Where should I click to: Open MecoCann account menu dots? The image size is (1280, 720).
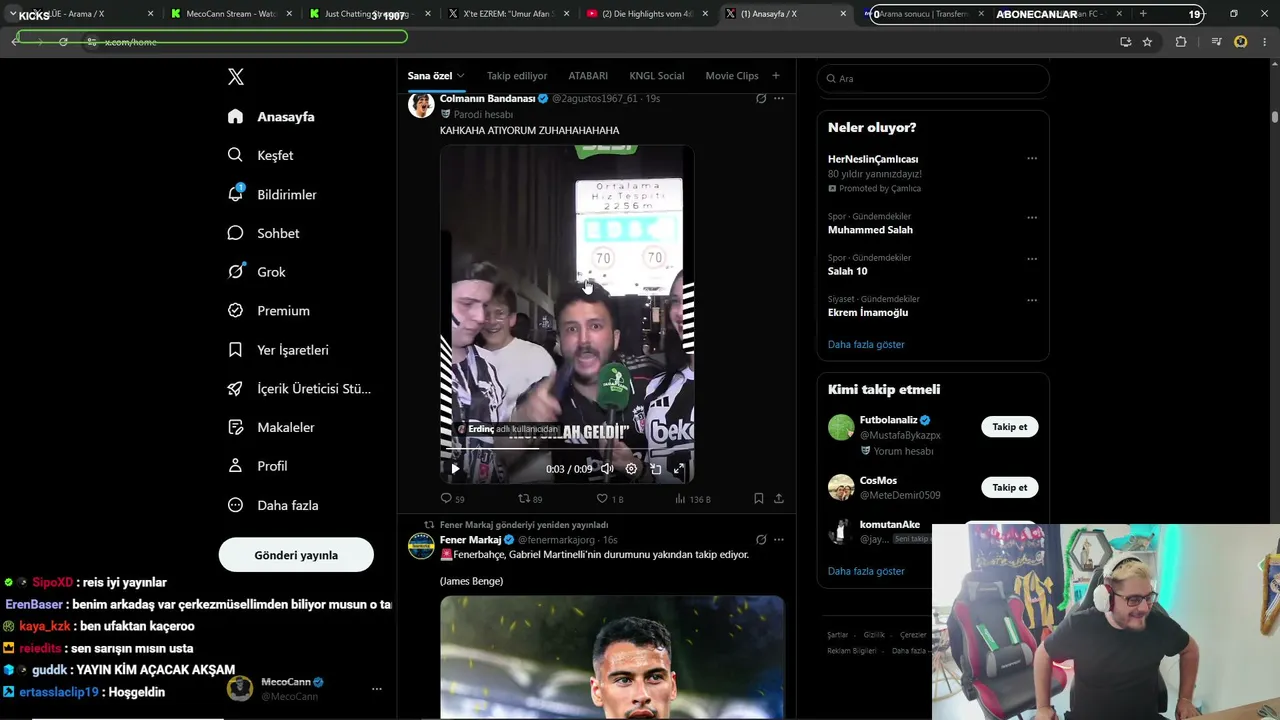(377, 689)
